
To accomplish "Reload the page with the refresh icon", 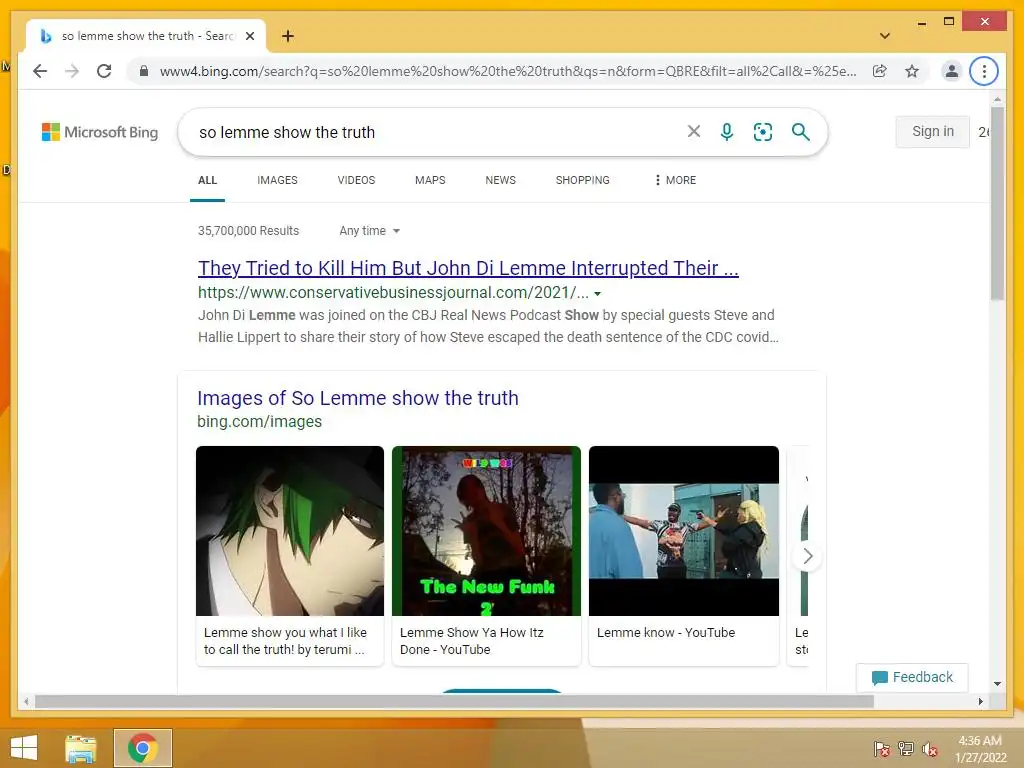I will coord(104,71).
